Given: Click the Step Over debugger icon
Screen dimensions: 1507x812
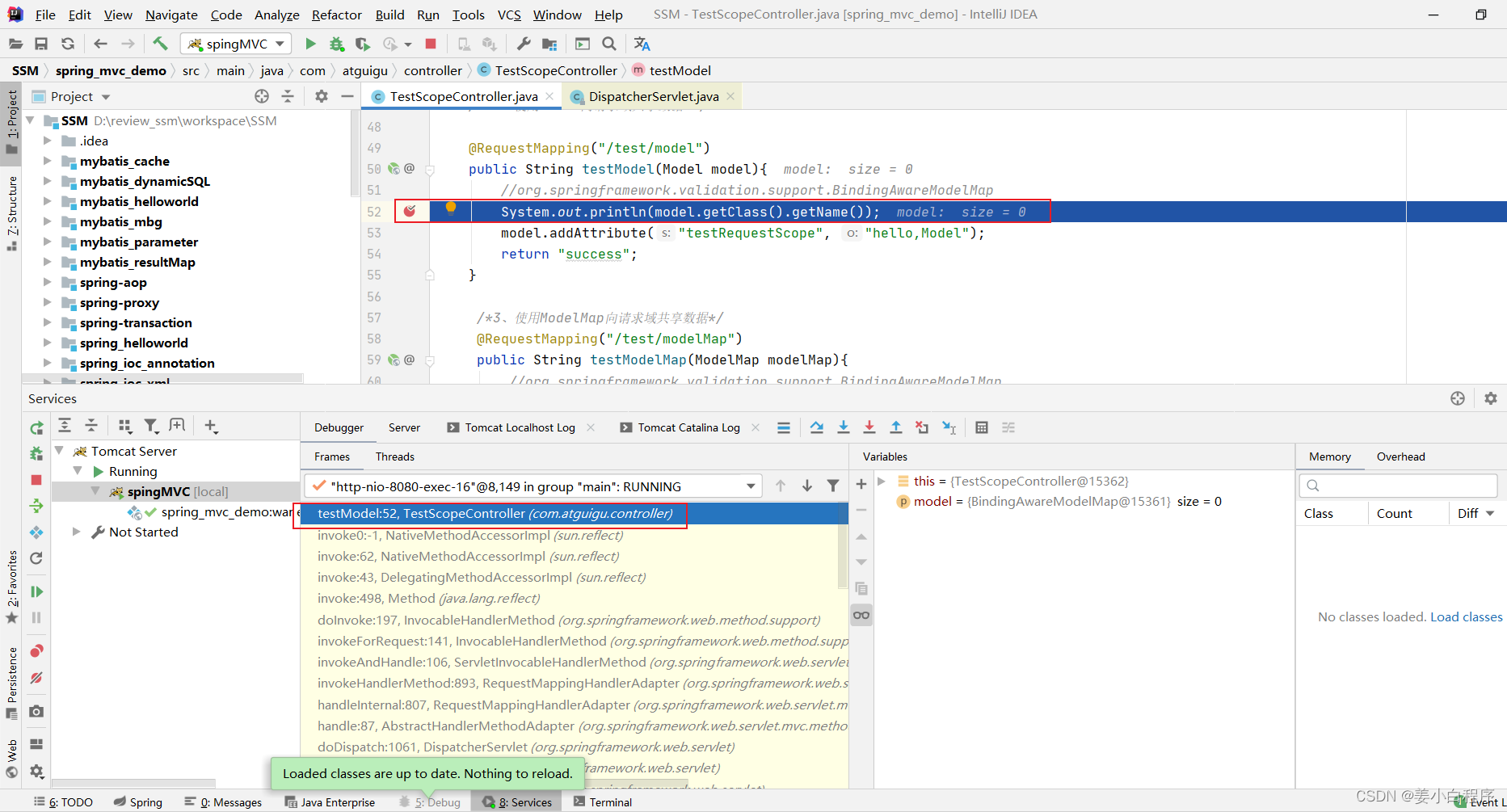Looking at the screenshot, I should click(817, 427).
